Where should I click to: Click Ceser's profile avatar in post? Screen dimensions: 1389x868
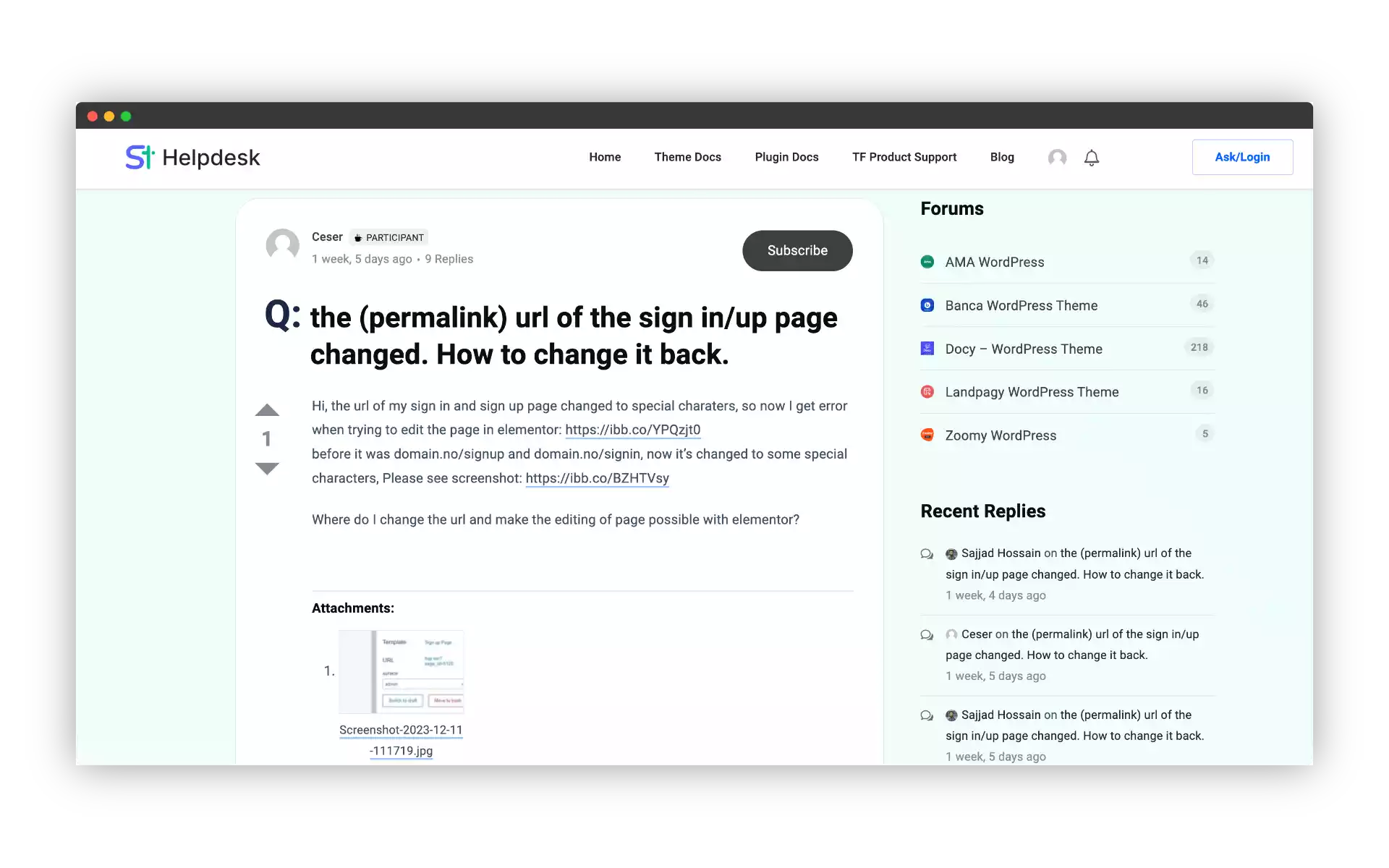(282, 246)
